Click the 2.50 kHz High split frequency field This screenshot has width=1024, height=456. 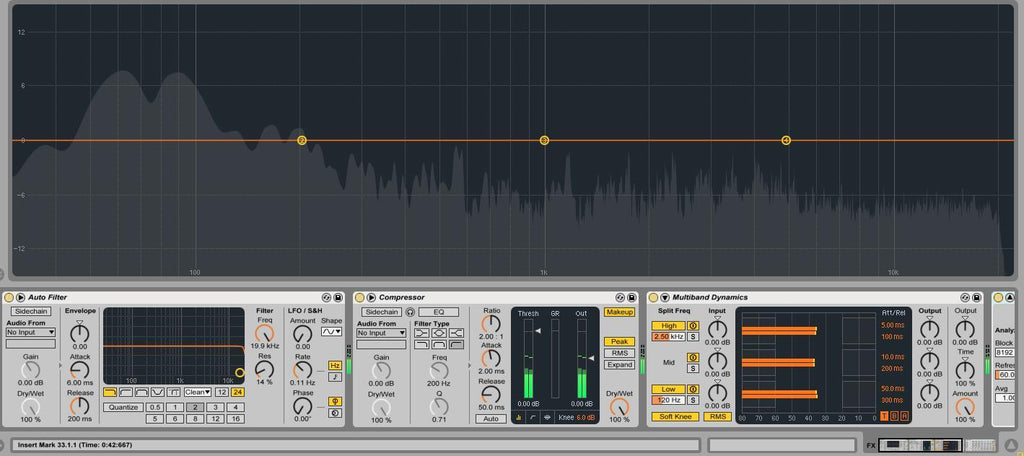(667, 338)
